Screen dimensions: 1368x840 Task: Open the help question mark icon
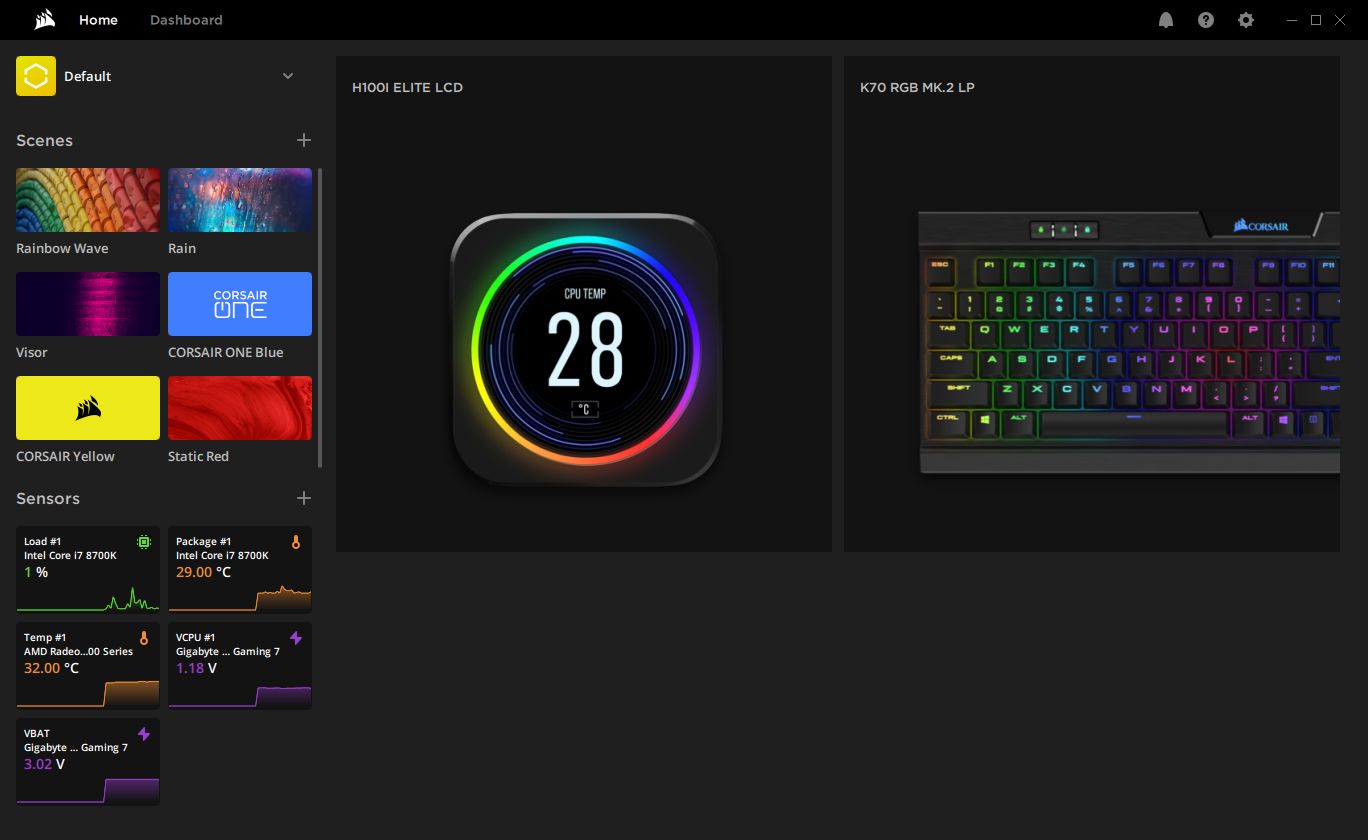(x=1206, y=20)
